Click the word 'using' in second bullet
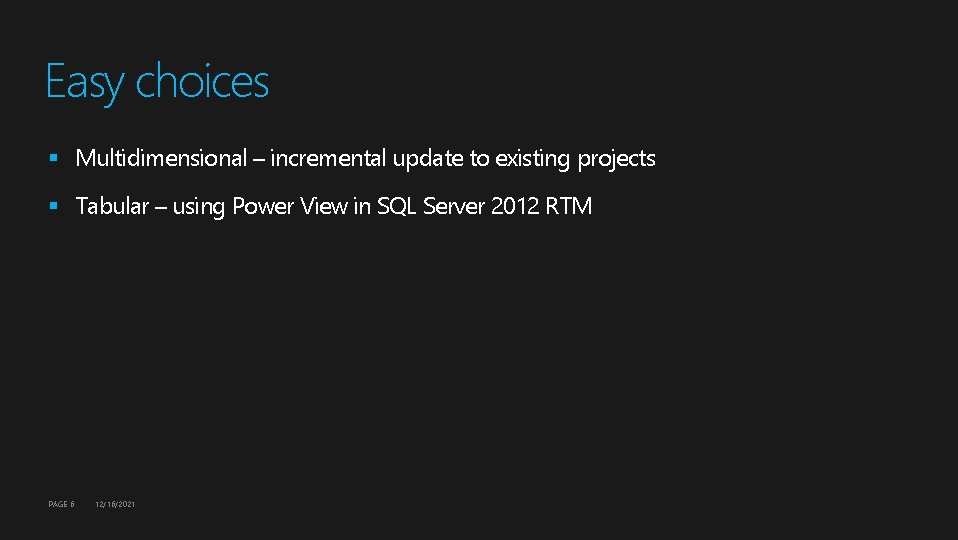Screen dimensions: 958x540 (x=199, y=208)
